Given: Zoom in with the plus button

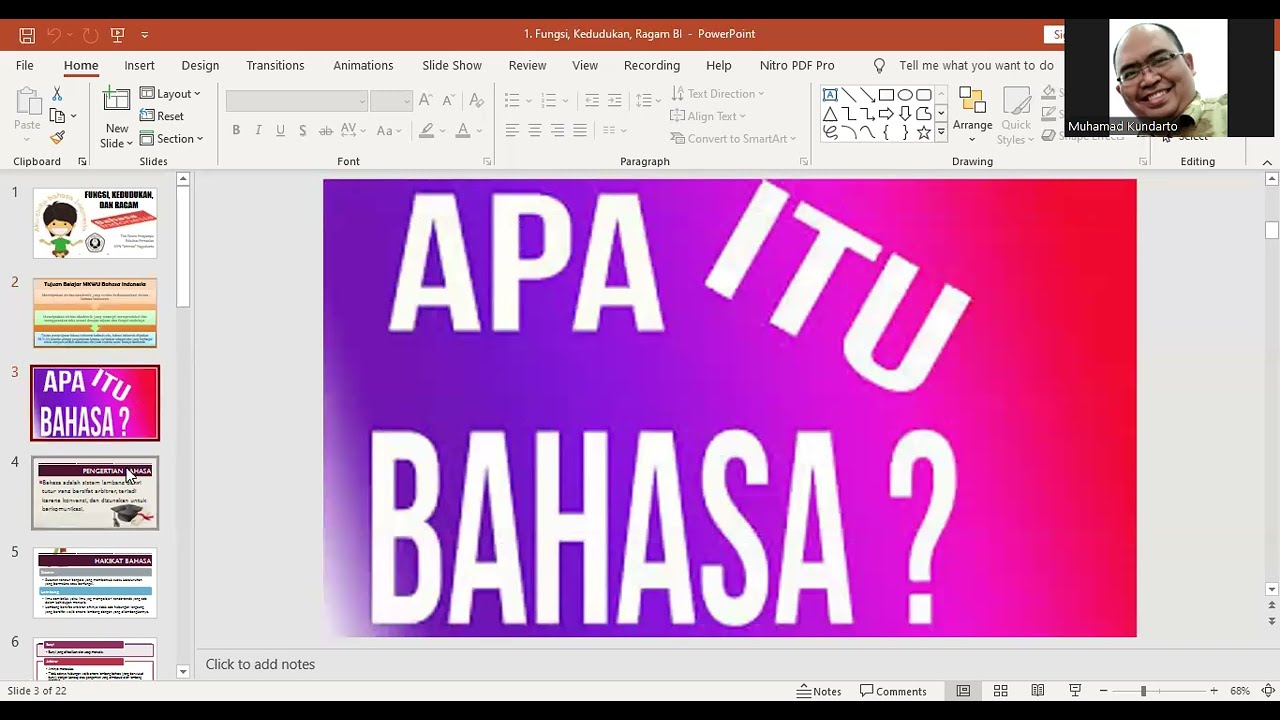Looking at the screenshot, I should tap(1214, 691).
